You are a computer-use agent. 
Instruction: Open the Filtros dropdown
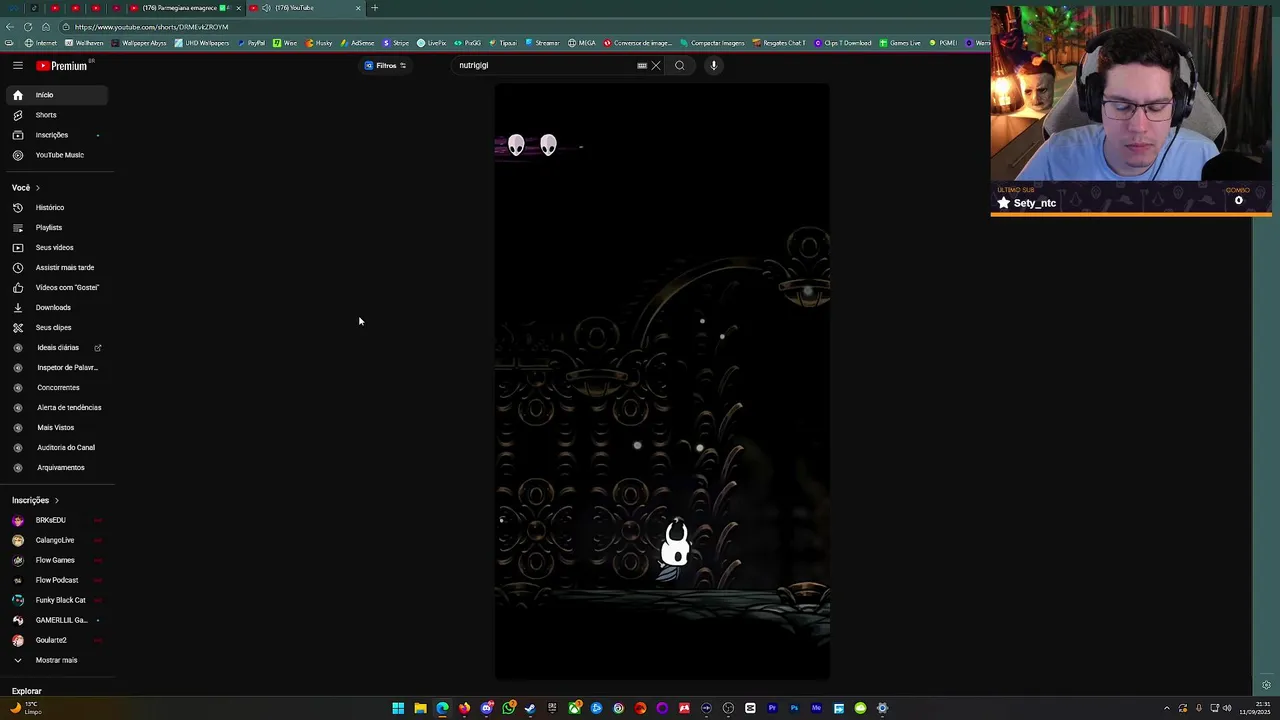[385, 65]
